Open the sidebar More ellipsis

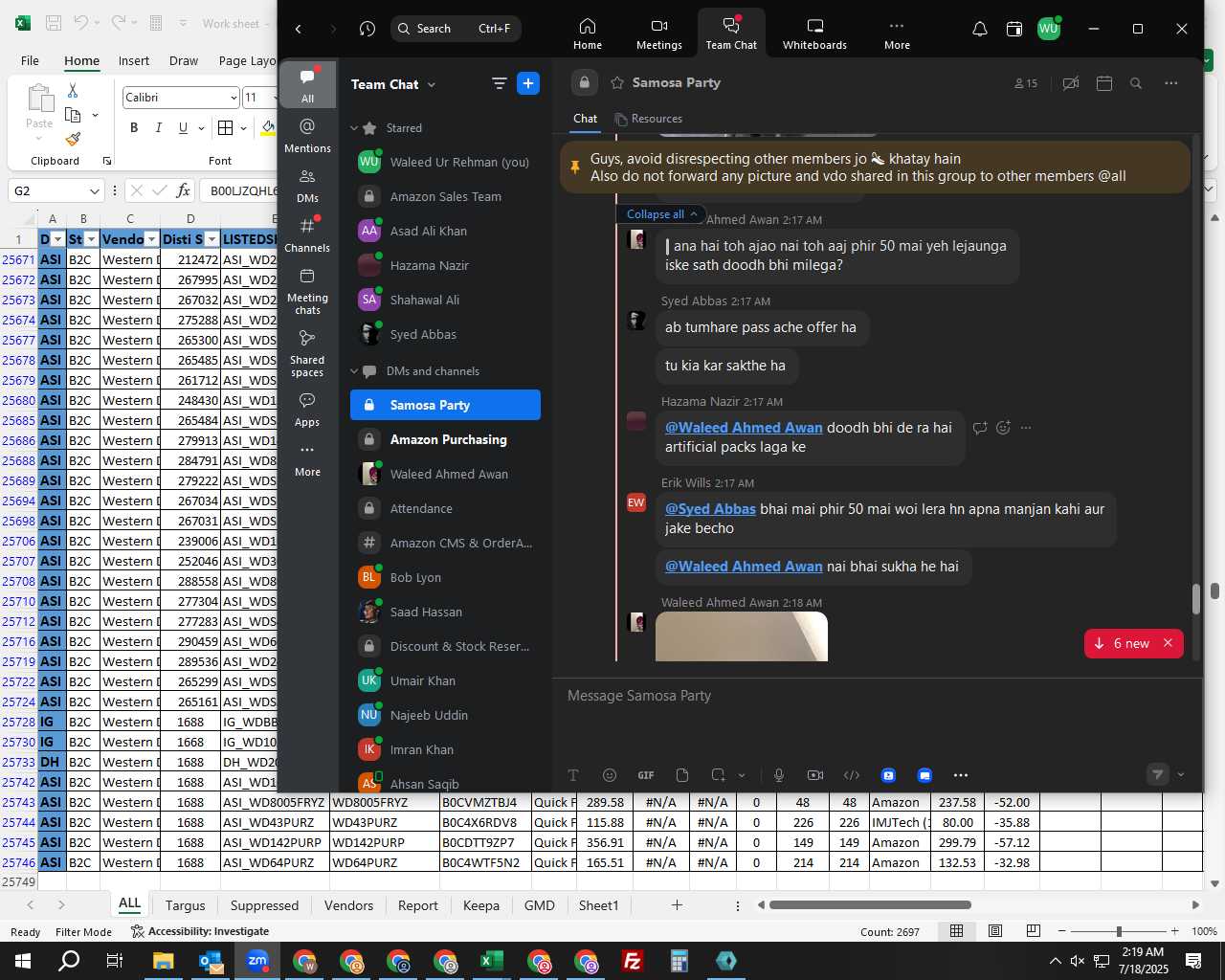[307, 458]
